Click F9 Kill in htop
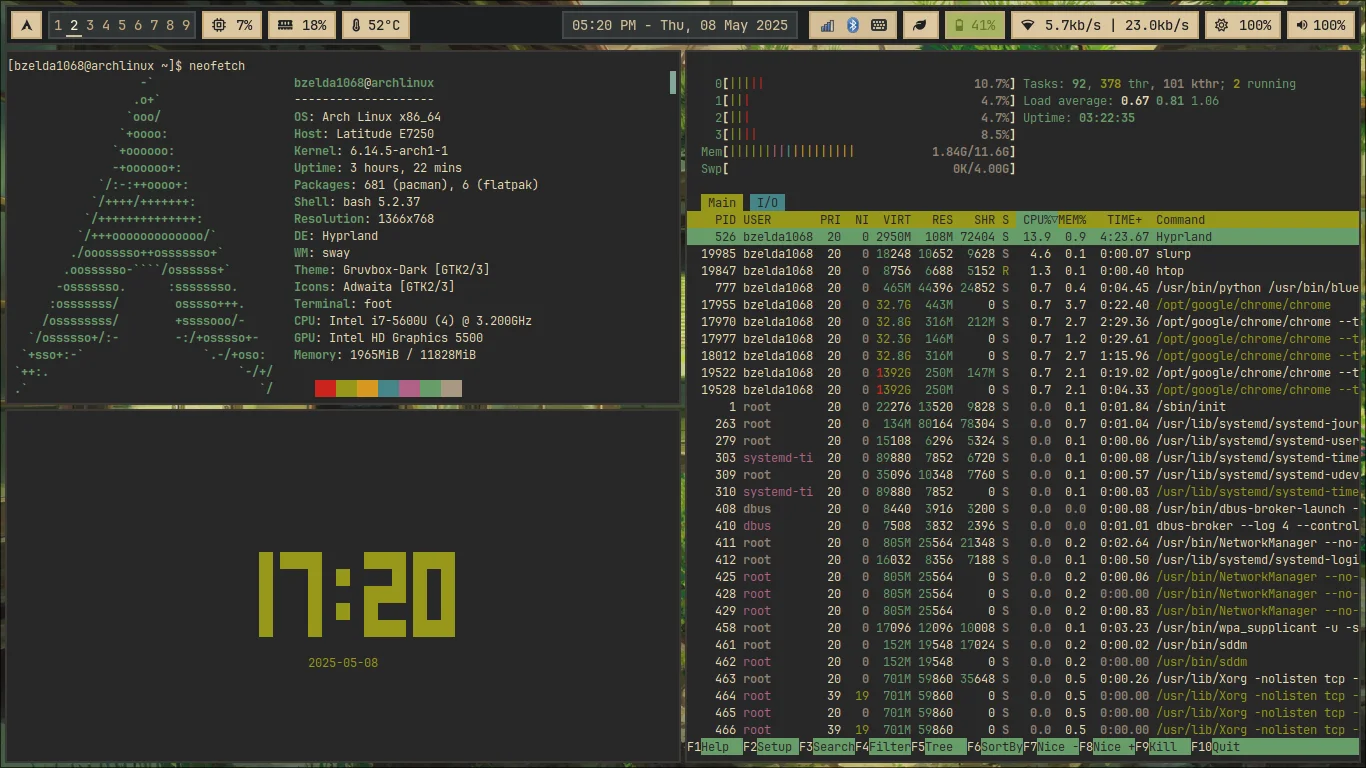The image size is (1366, 768). coord(1162,746)
